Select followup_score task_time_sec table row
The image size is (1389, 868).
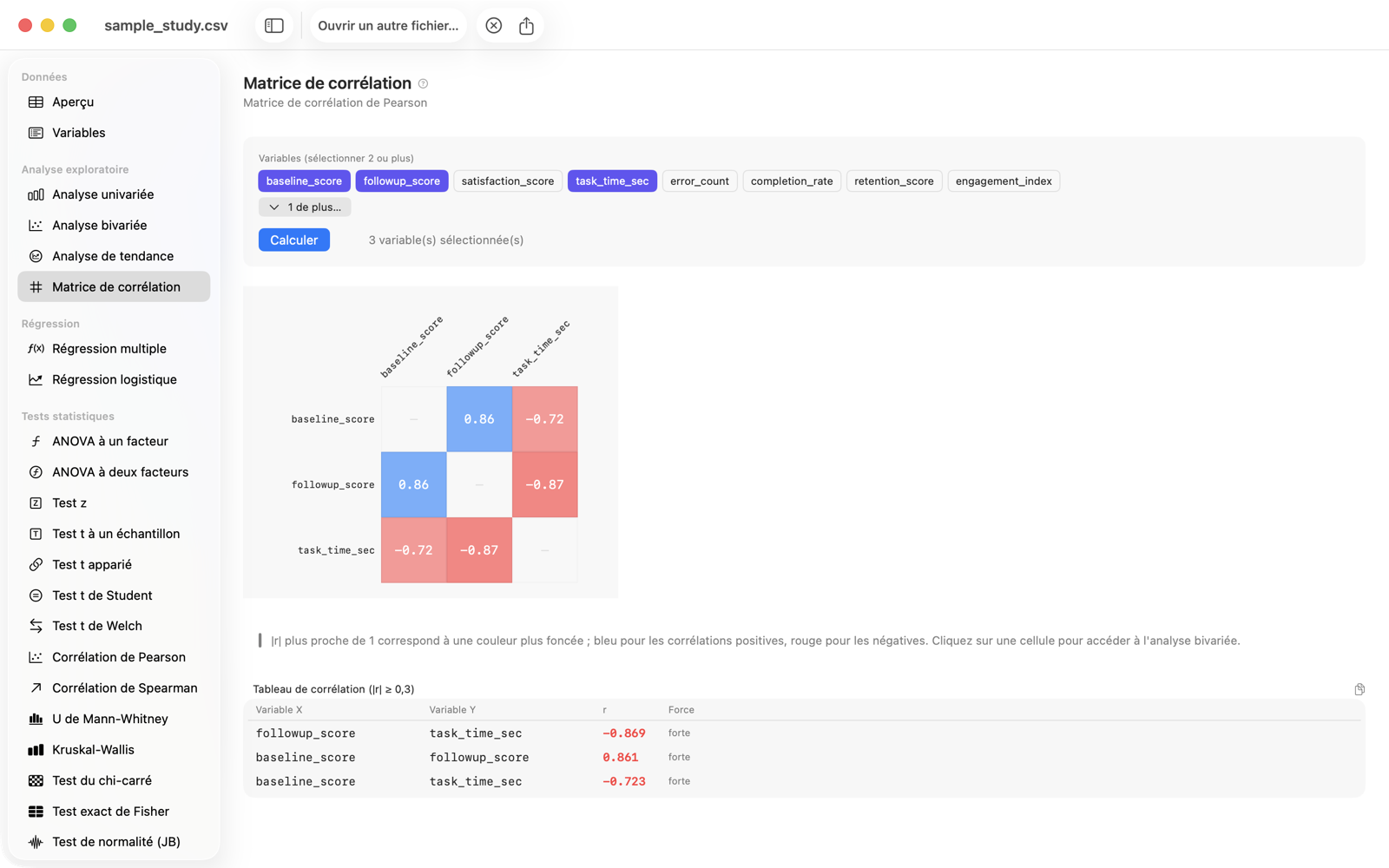click(x=805, y=733)
